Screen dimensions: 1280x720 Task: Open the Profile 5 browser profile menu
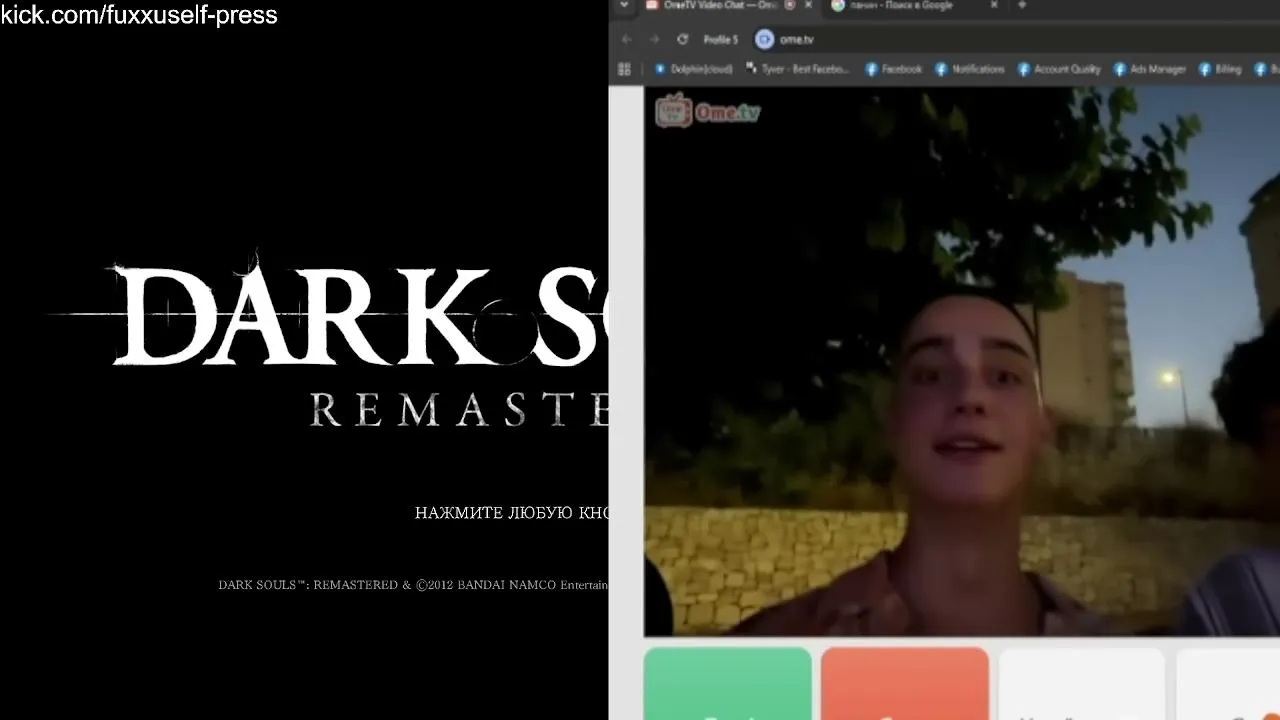tap(720, 39)
